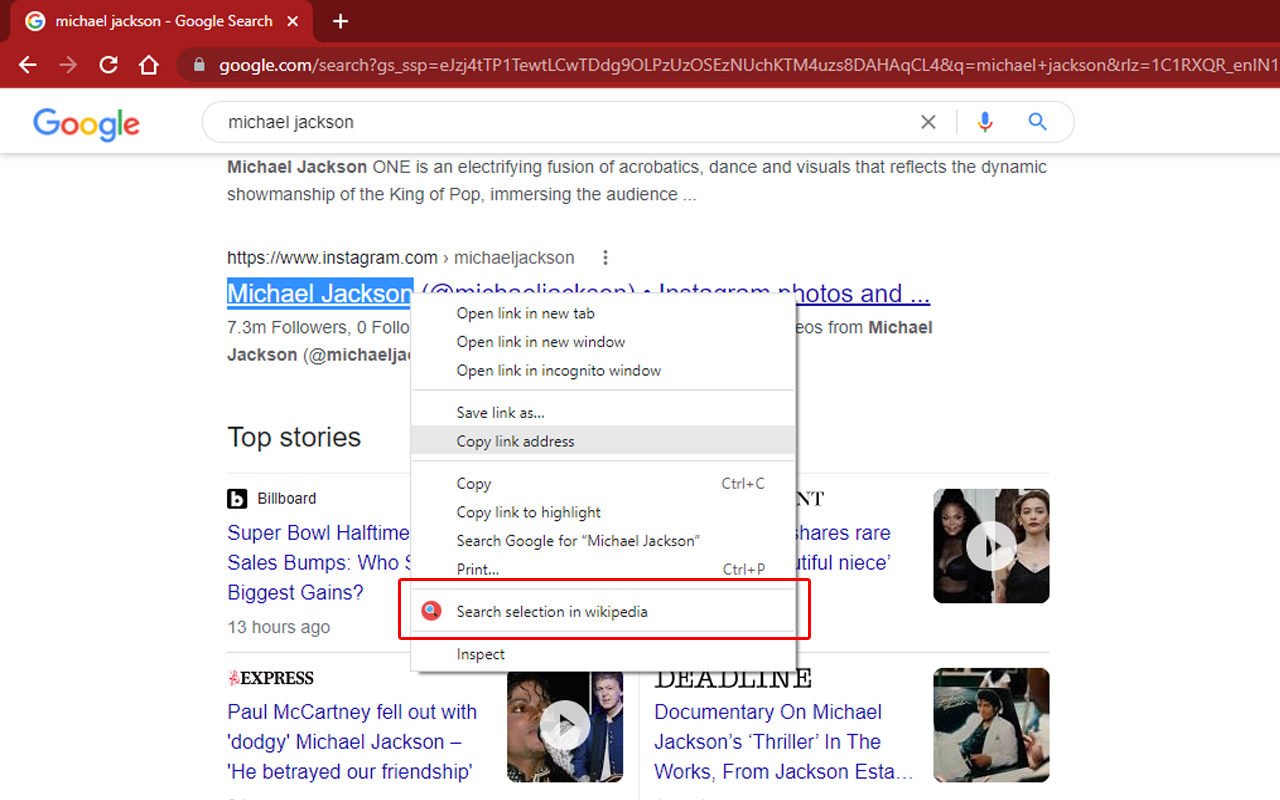Switch to the michael jackson Google Search tab
The image size is (1280, 800).
pos(163,21)
